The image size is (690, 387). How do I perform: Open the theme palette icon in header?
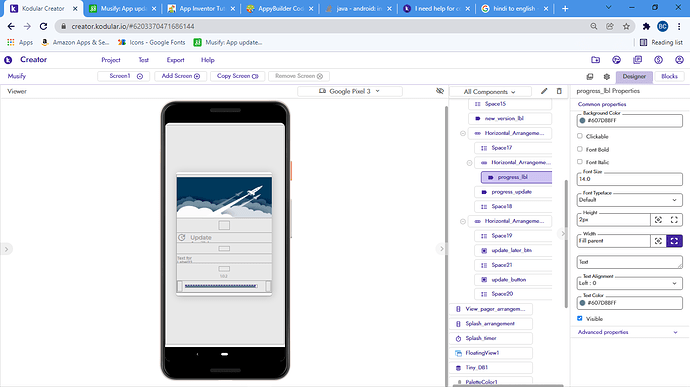(617, 60)
